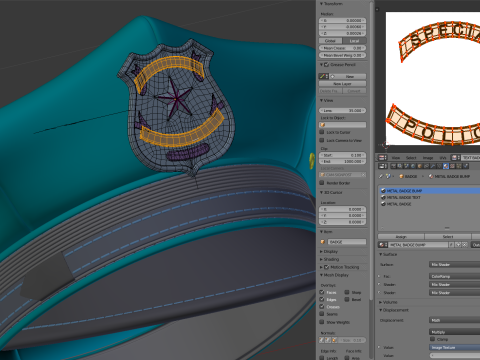The image size is (480, 360).
Task: Click the material browse sphere icon
Action: (x=383, y=245)
